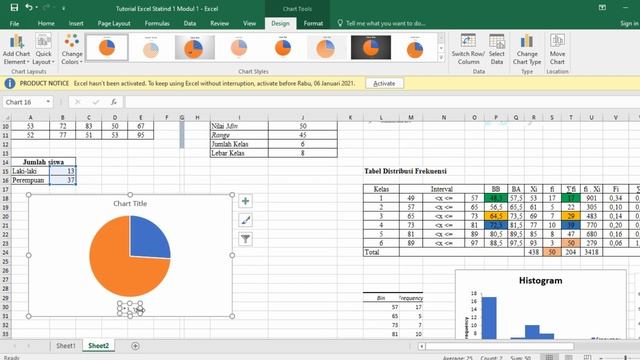This screenshot has width=640, height=360.
Task: Click the orange pie chart slice
Action: point(118,265)
